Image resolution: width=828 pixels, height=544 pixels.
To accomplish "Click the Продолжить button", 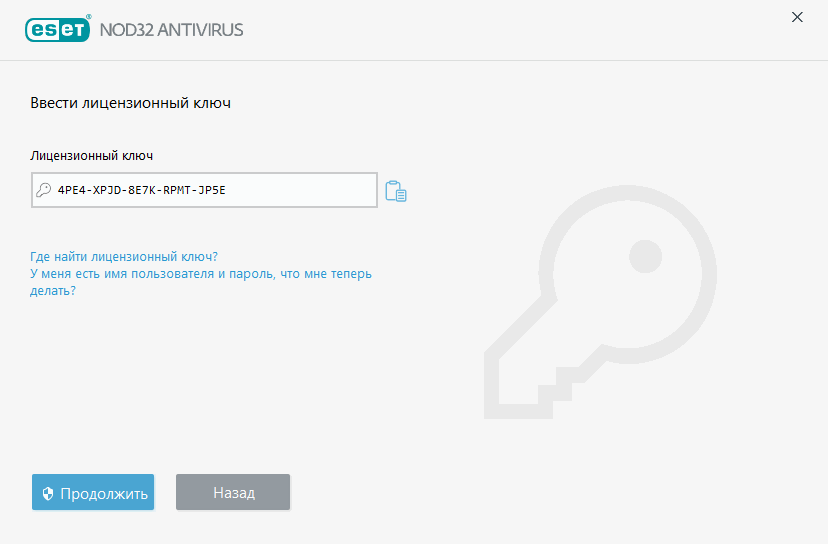I will 93,492.
